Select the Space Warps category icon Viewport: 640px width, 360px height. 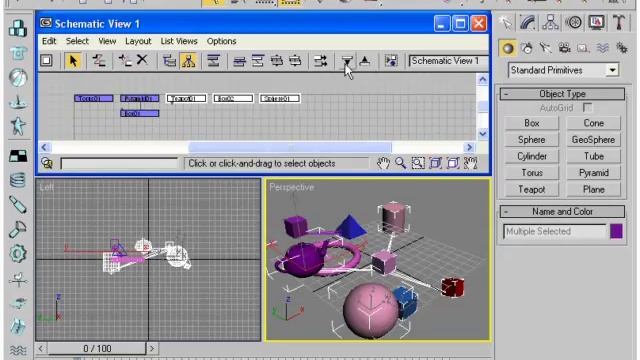603,49
